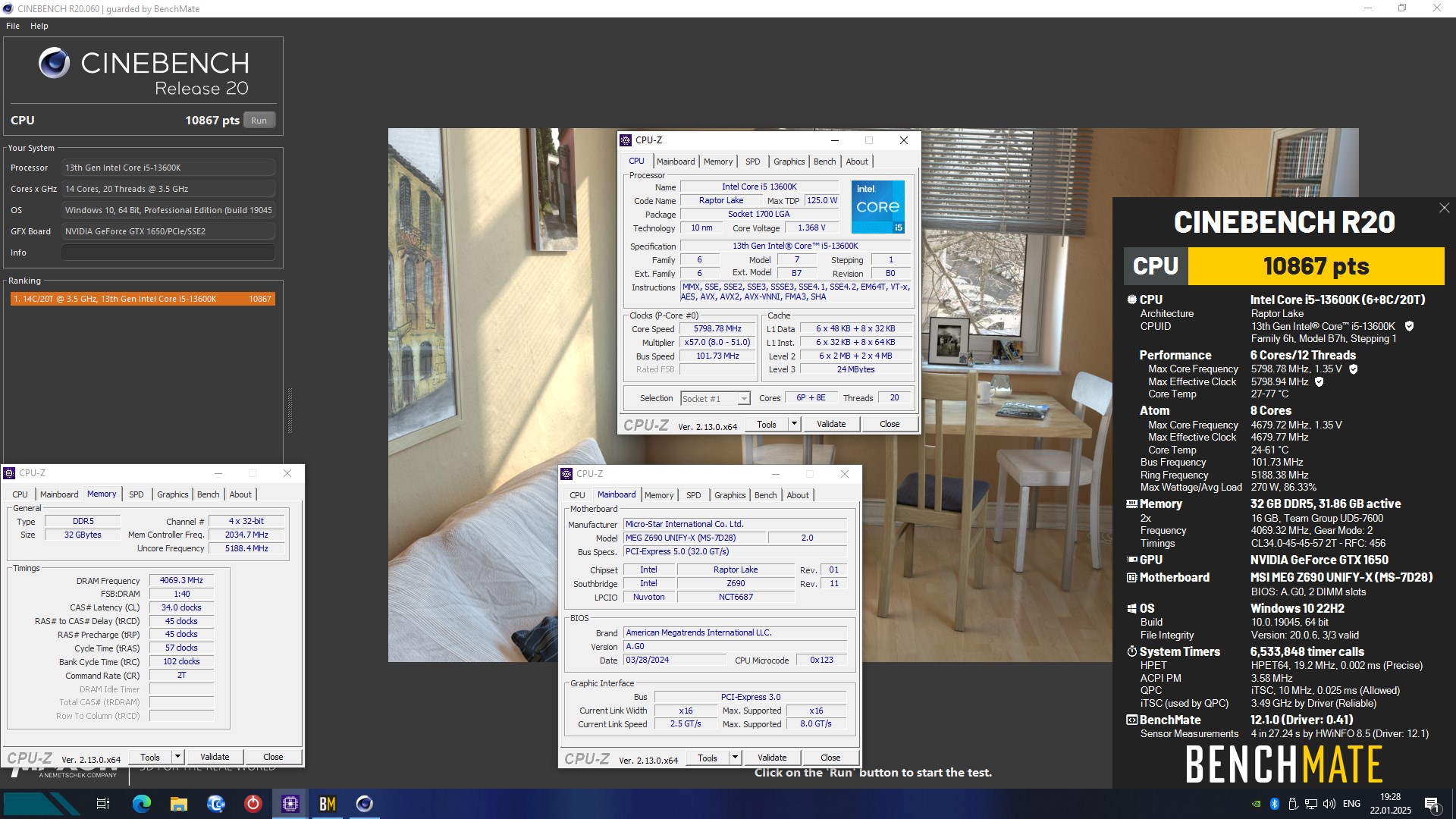The image size is (1456, 819).
Task: Click the shield icon beside Max Effective Clock 5798.94 MHz
Action: 1319,382
